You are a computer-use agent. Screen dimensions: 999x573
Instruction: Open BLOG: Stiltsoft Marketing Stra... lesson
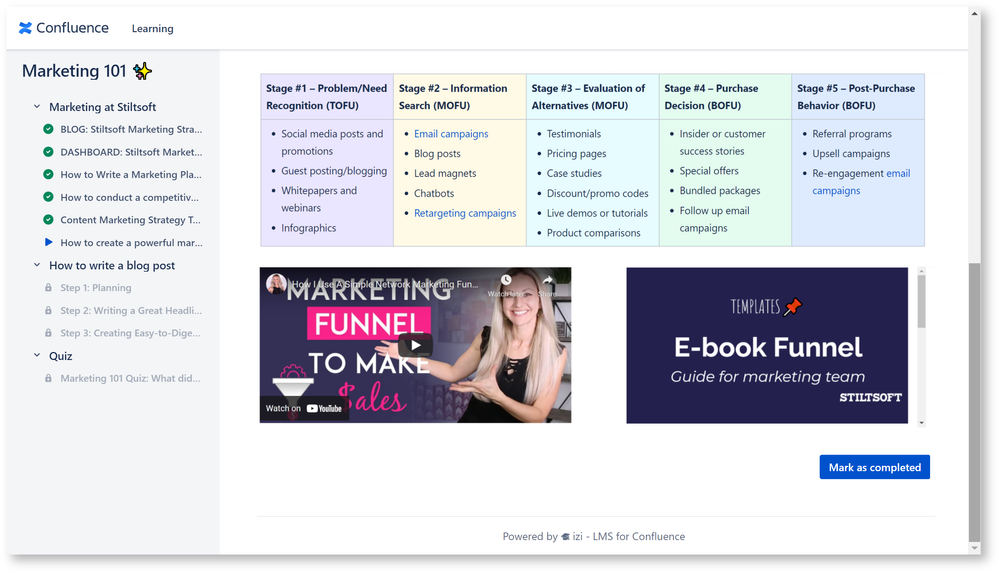tap(131, 129)
